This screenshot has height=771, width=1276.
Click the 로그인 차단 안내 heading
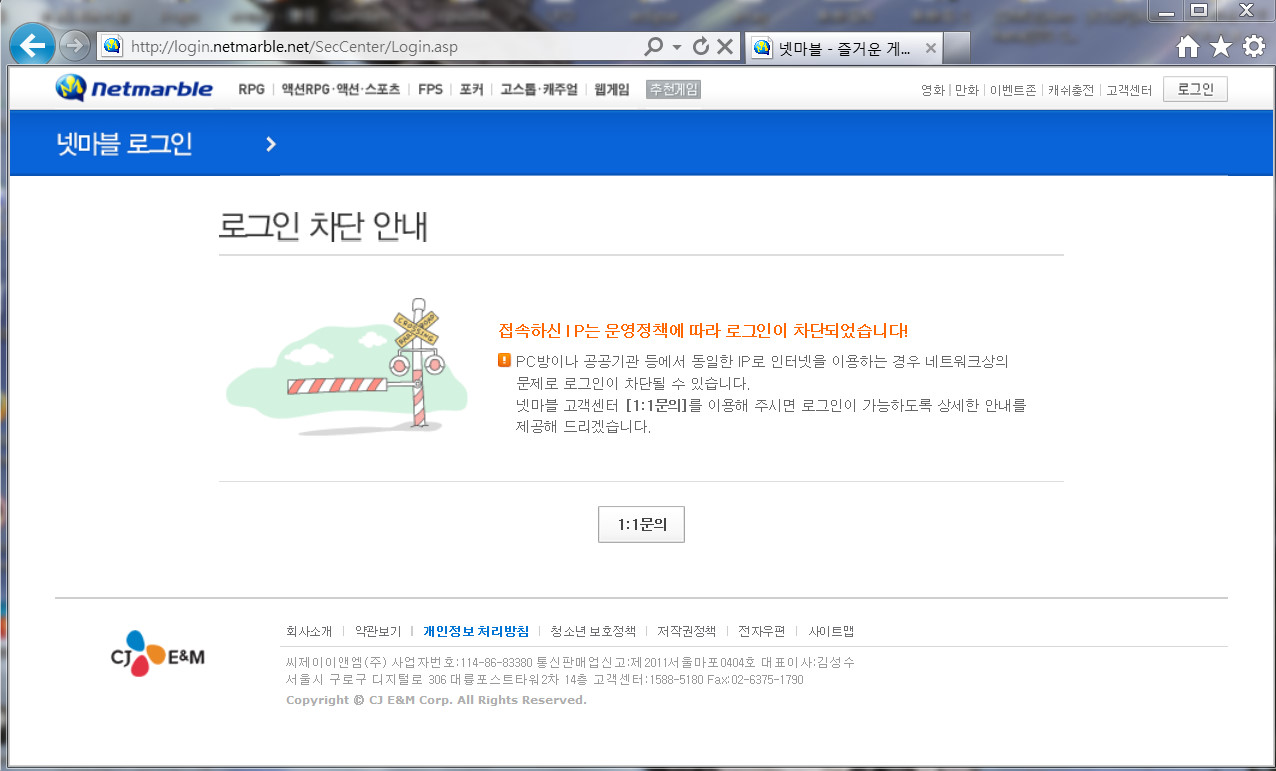pyautogui.click(x=323, y=226)
